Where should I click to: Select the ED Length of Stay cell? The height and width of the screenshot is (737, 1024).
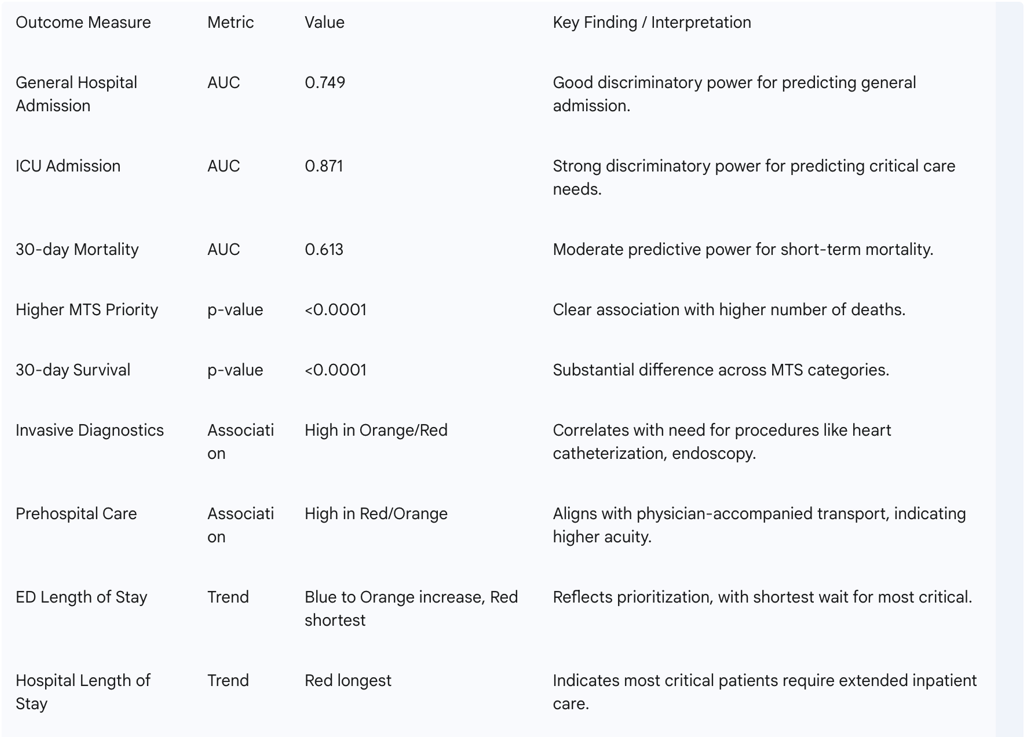81,597
